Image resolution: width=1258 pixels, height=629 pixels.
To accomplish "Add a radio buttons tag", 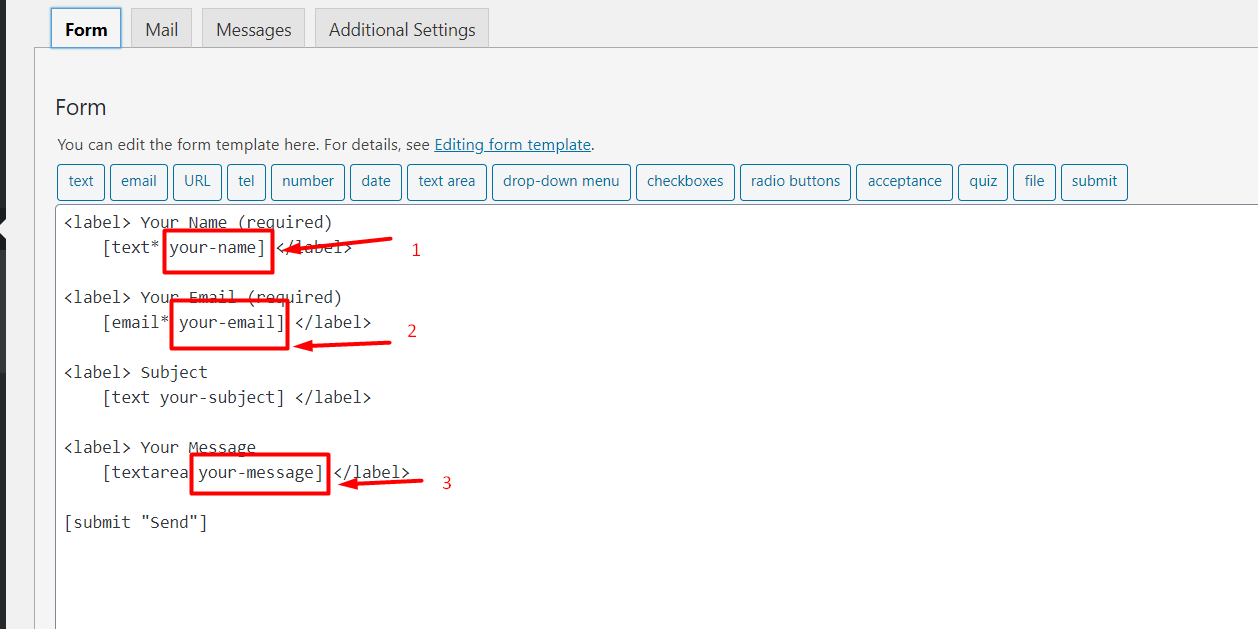I will click(795, 182).
